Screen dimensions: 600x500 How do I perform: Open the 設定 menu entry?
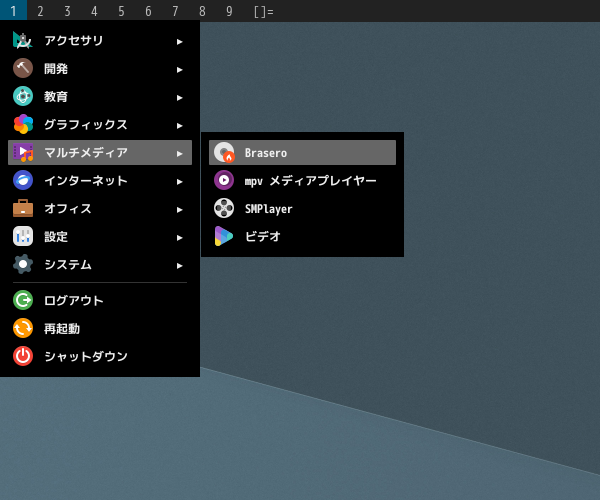pyautogui.click(x=100, y=236)
